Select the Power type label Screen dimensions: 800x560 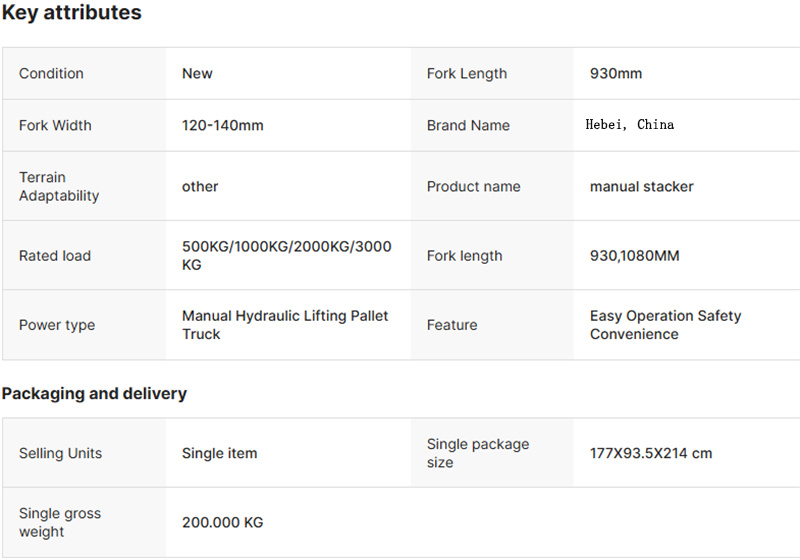[x=57, y=325]
